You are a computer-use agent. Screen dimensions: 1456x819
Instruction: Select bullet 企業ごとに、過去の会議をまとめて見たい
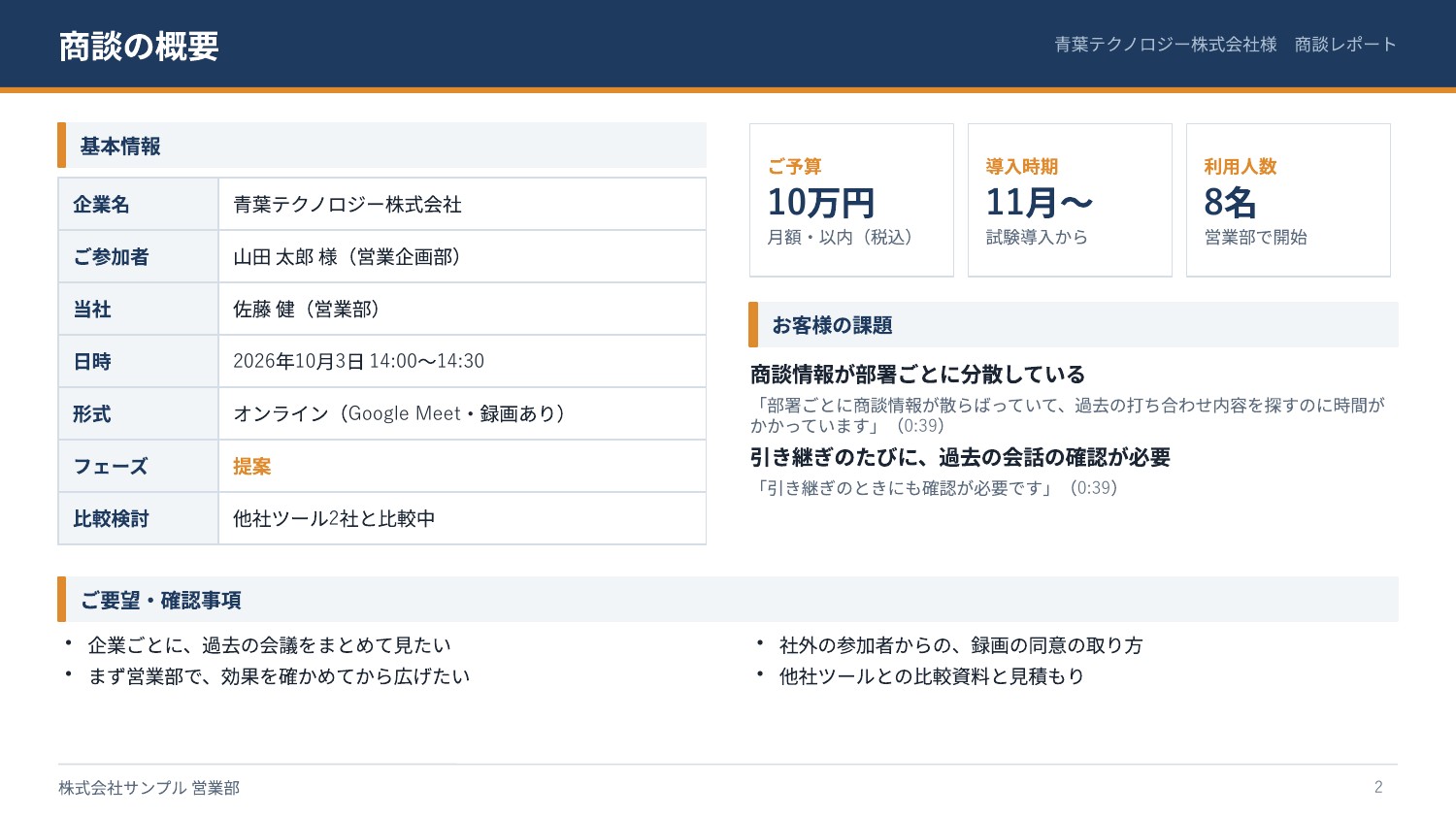tap(269, 645)
